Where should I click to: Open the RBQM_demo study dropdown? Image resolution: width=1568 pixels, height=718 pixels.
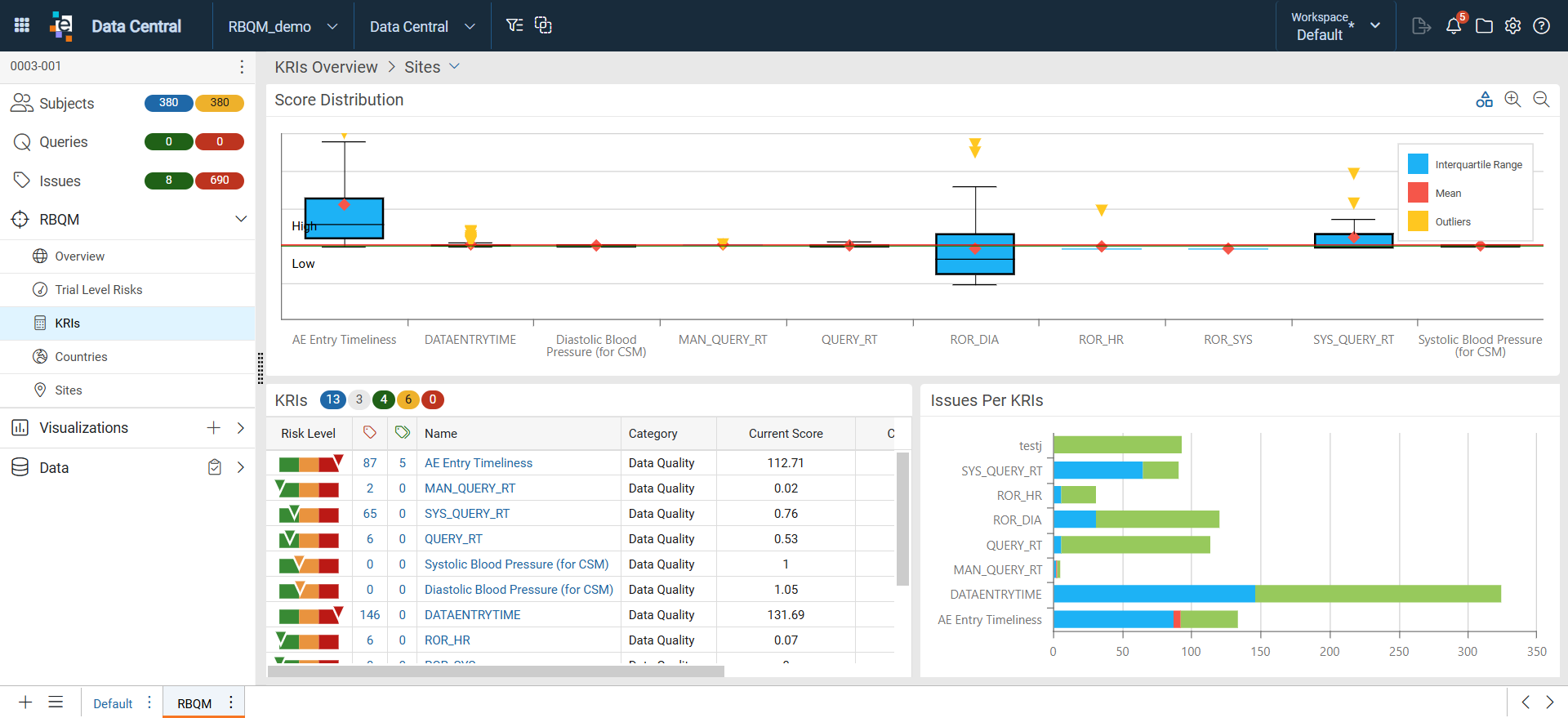click(x=283, y=26)
